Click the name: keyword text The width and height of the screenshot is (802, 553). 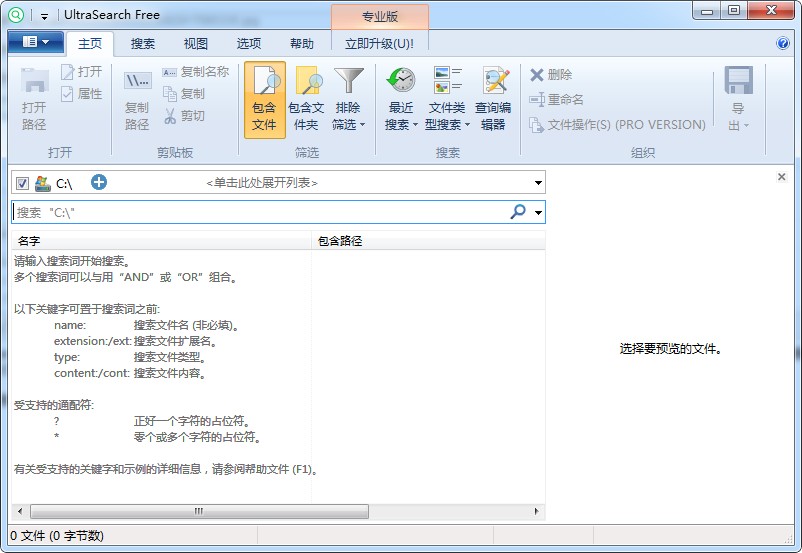pyautogui.click(x=70, y=325)
